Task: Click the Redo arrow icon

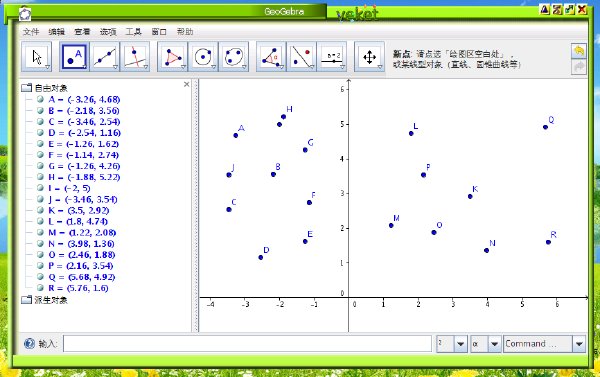Action: pyautogui.click(x=579, y=67)
